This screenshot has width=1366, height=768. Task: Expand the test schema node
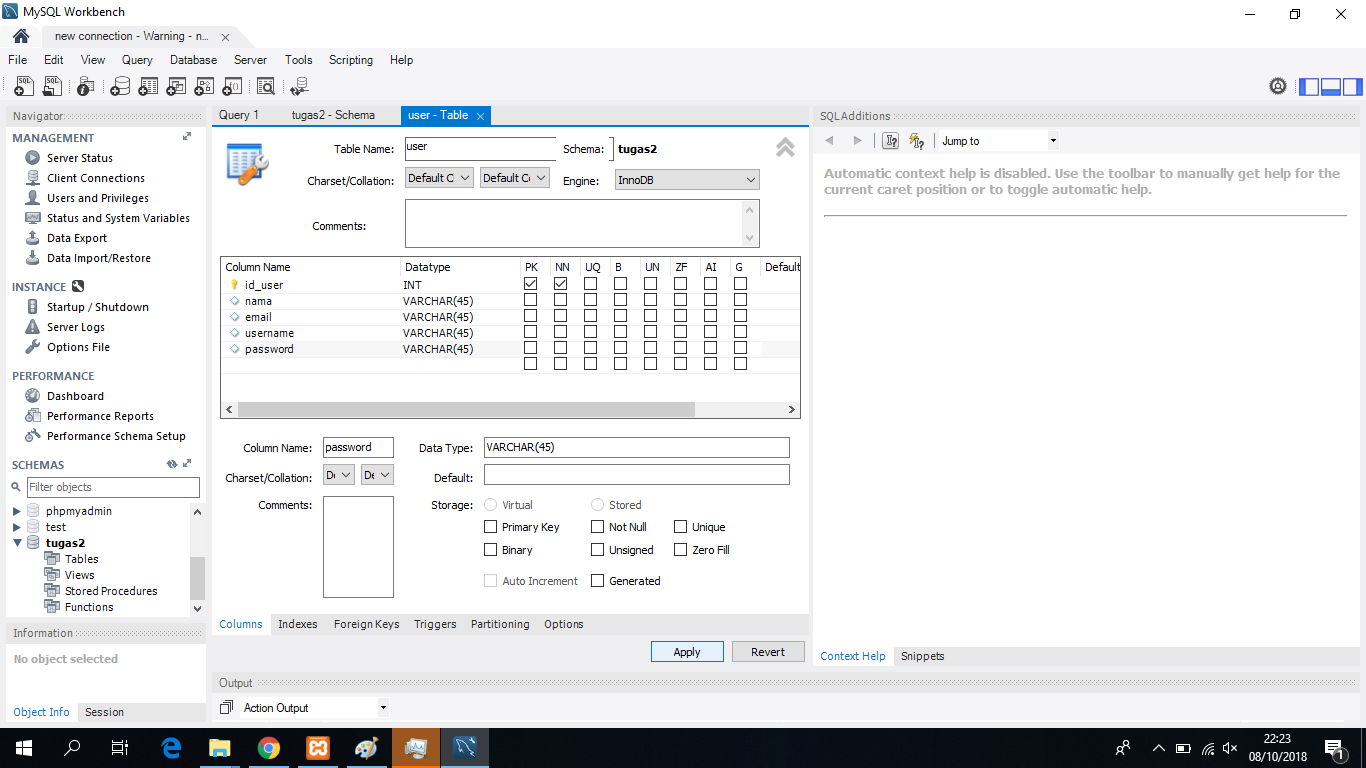tap(16, 527)
